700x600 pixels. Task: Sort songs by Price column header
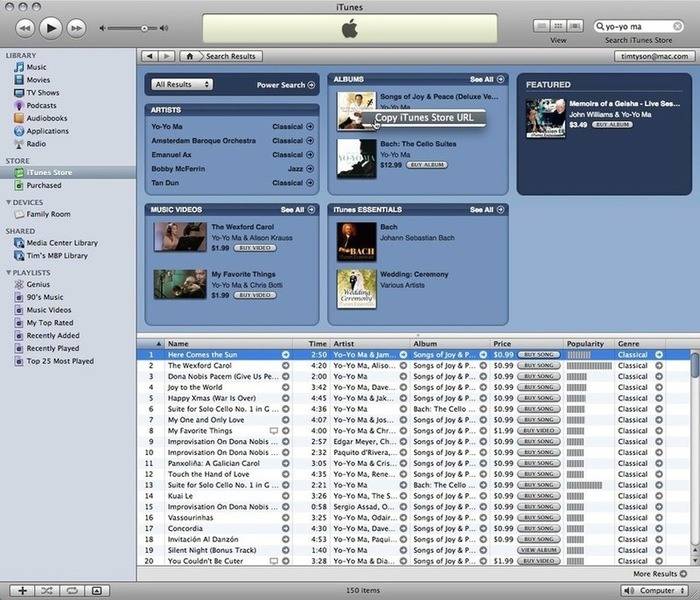(526, 344)
